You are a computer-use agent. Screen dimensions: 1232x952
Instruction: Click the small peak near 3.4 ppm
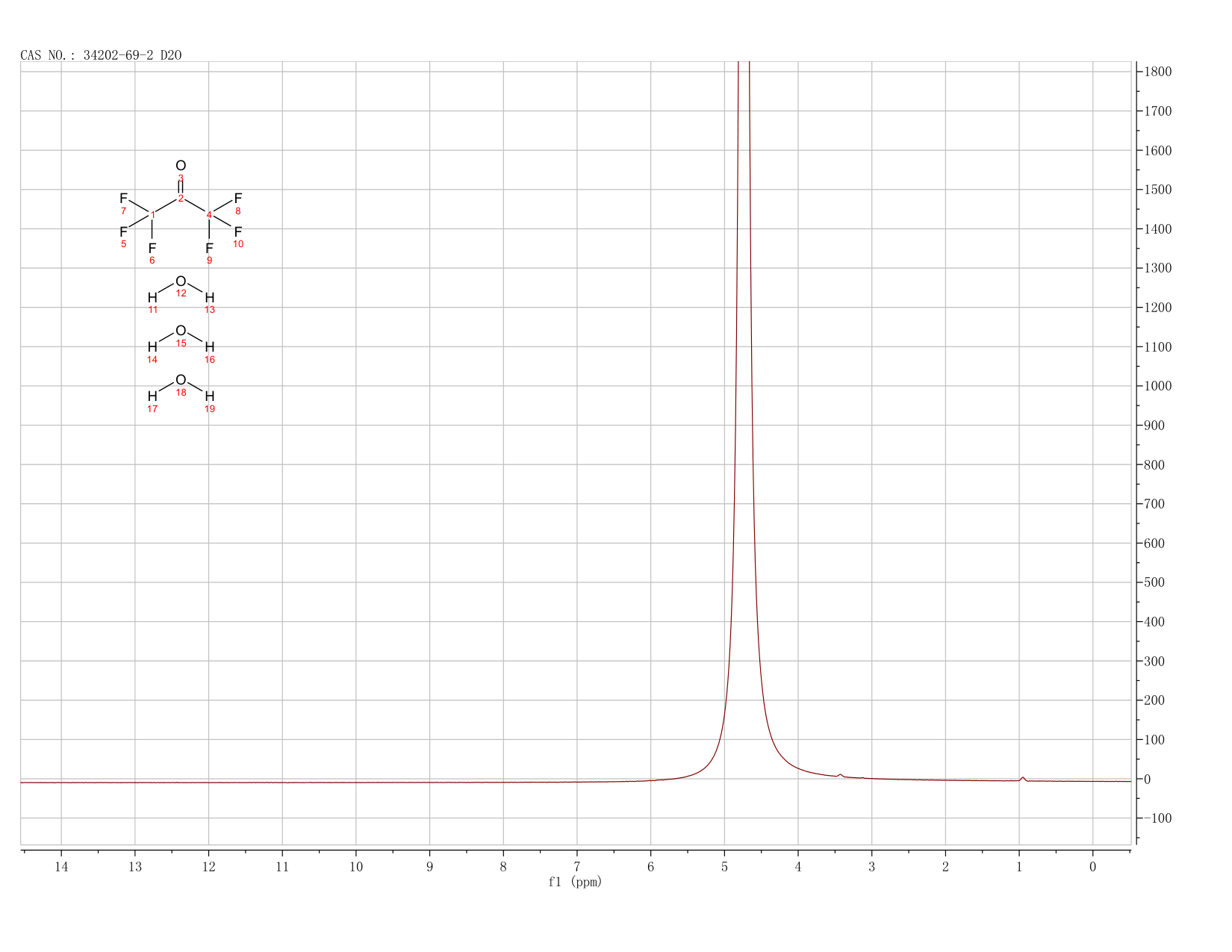coord(840,775)
